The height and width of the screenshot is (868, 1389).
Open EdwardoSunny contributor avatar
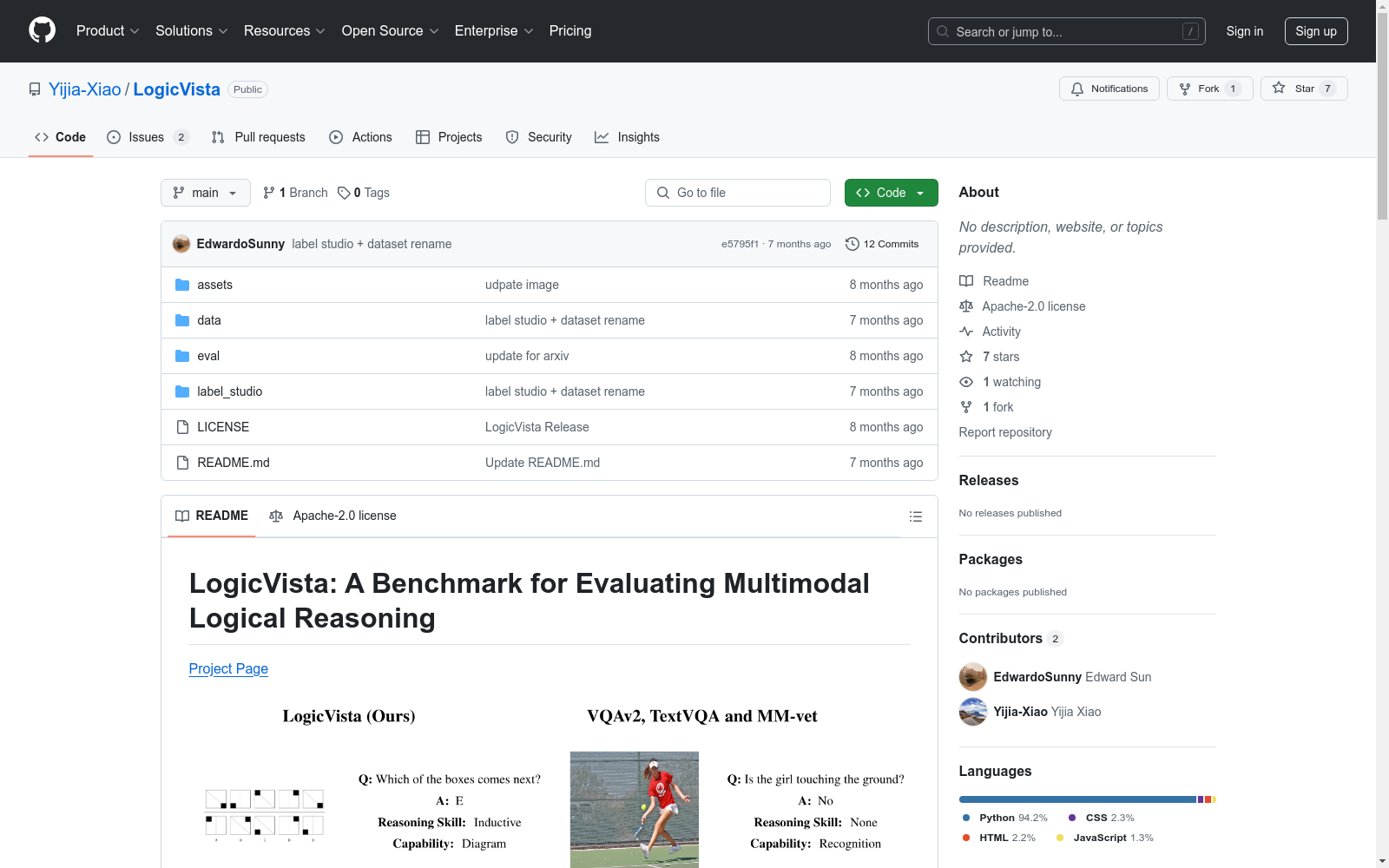coord(972,677)
